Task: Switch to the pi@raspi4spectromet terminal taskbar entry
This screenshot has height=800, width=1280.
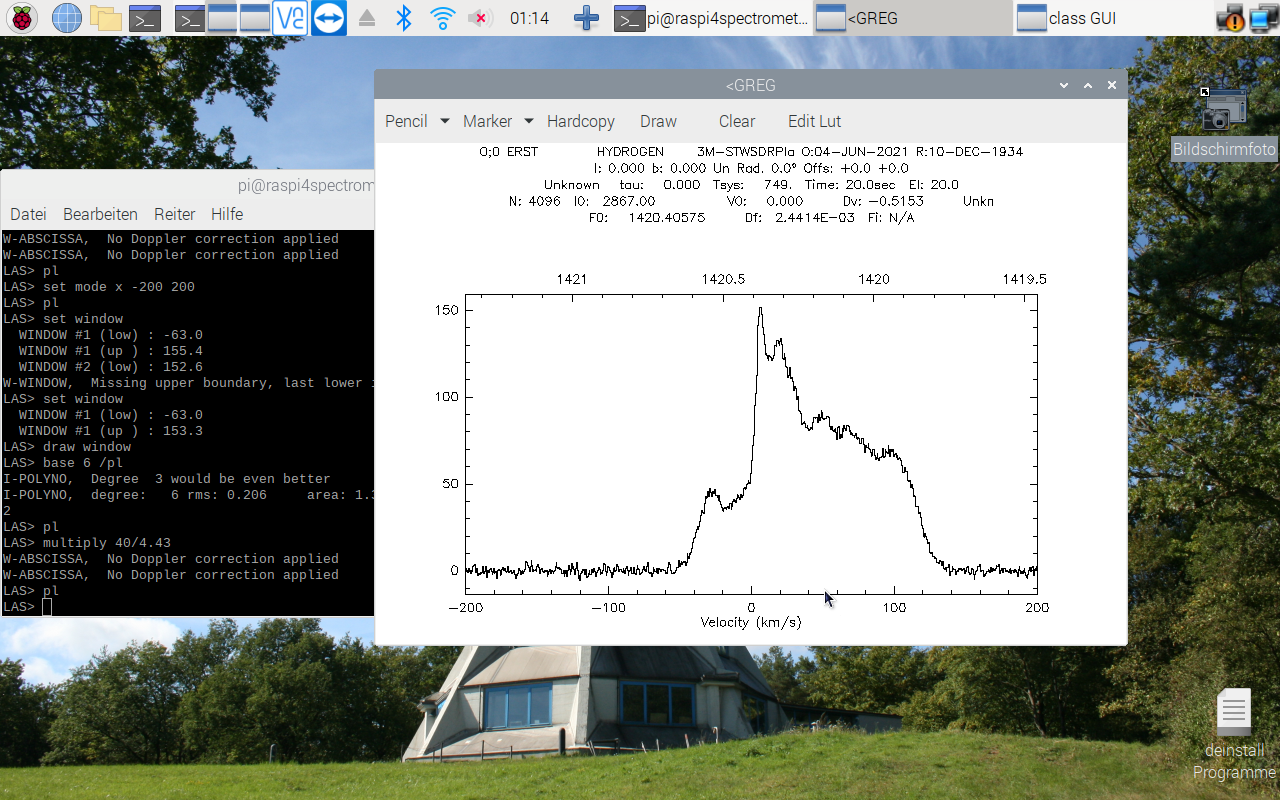Action: 711,18
